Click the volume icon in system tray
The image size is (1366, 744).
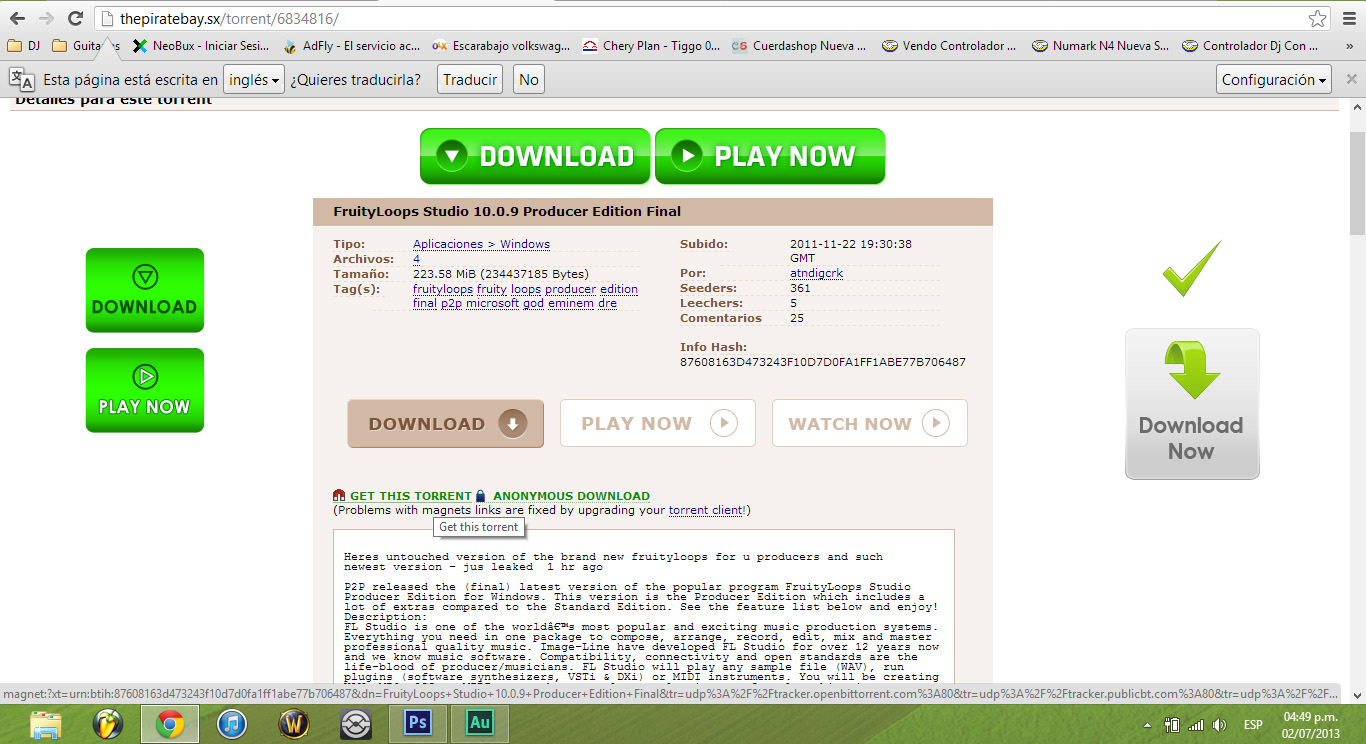[1219, 724]
